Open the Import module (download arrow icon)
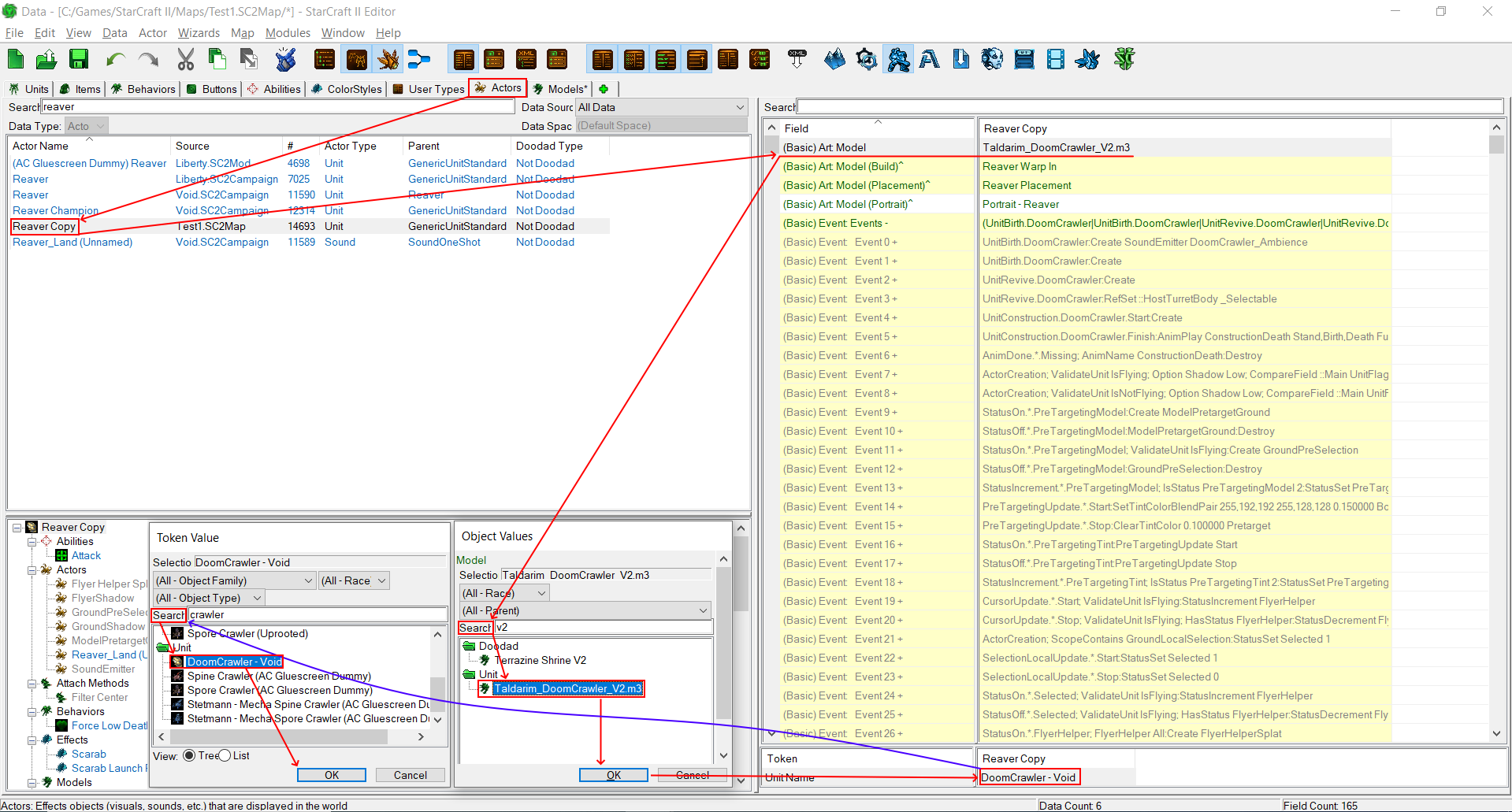This screenshot has width=1512, height=812. (x=961, y=59)
